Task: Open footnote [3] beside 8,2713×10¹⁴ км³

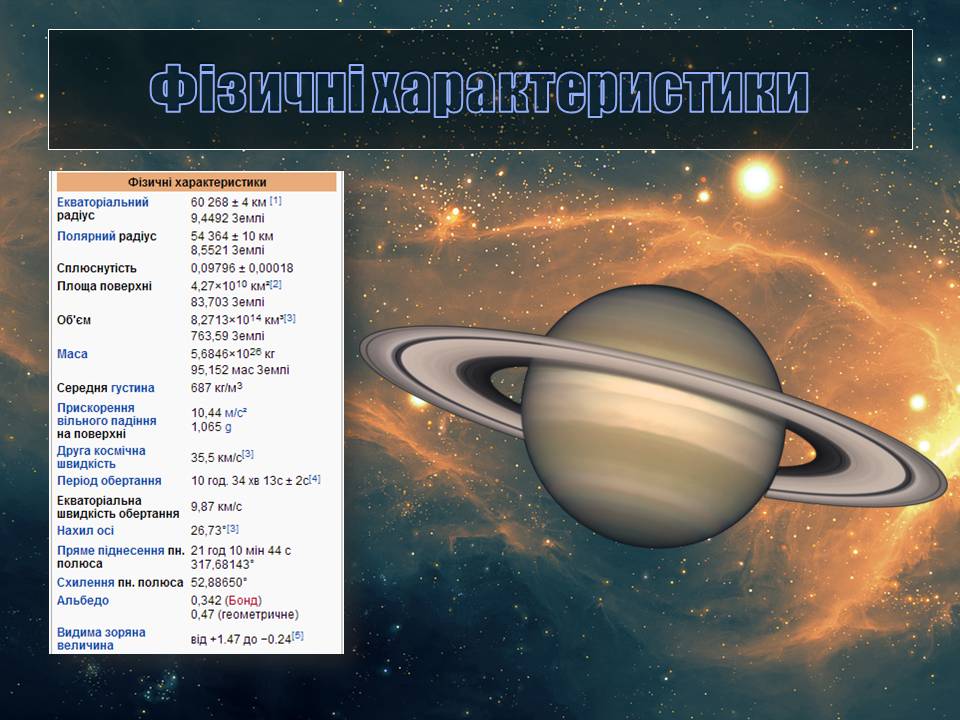Action: pyautogui.click(x=290, y=318)
